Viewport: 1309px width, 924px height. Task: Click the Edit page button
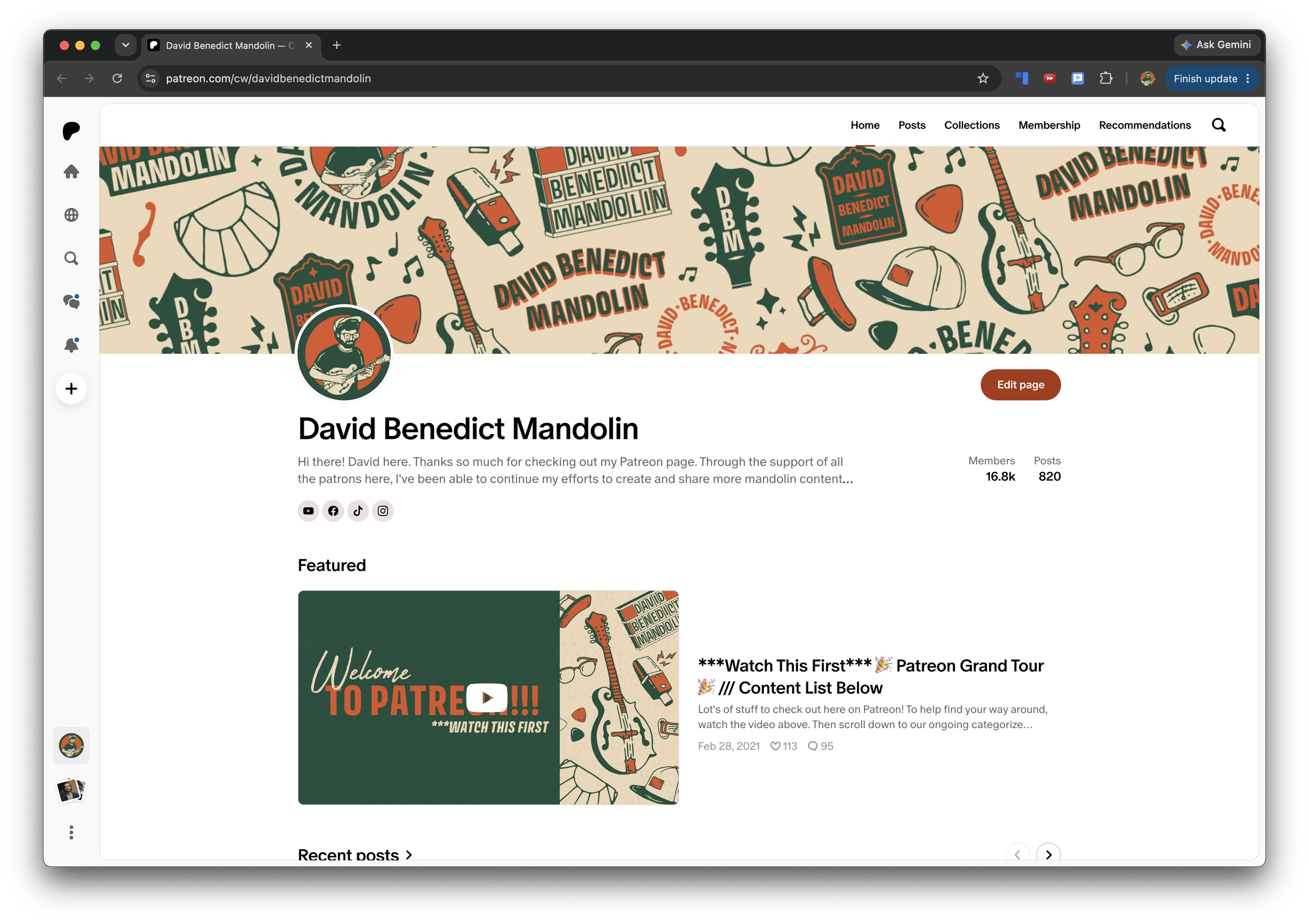point(1020,385)
